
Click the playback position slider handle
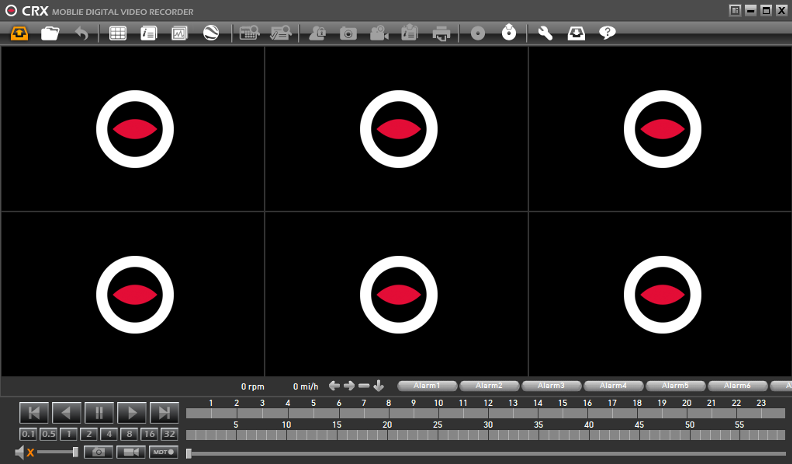[189, 453]
